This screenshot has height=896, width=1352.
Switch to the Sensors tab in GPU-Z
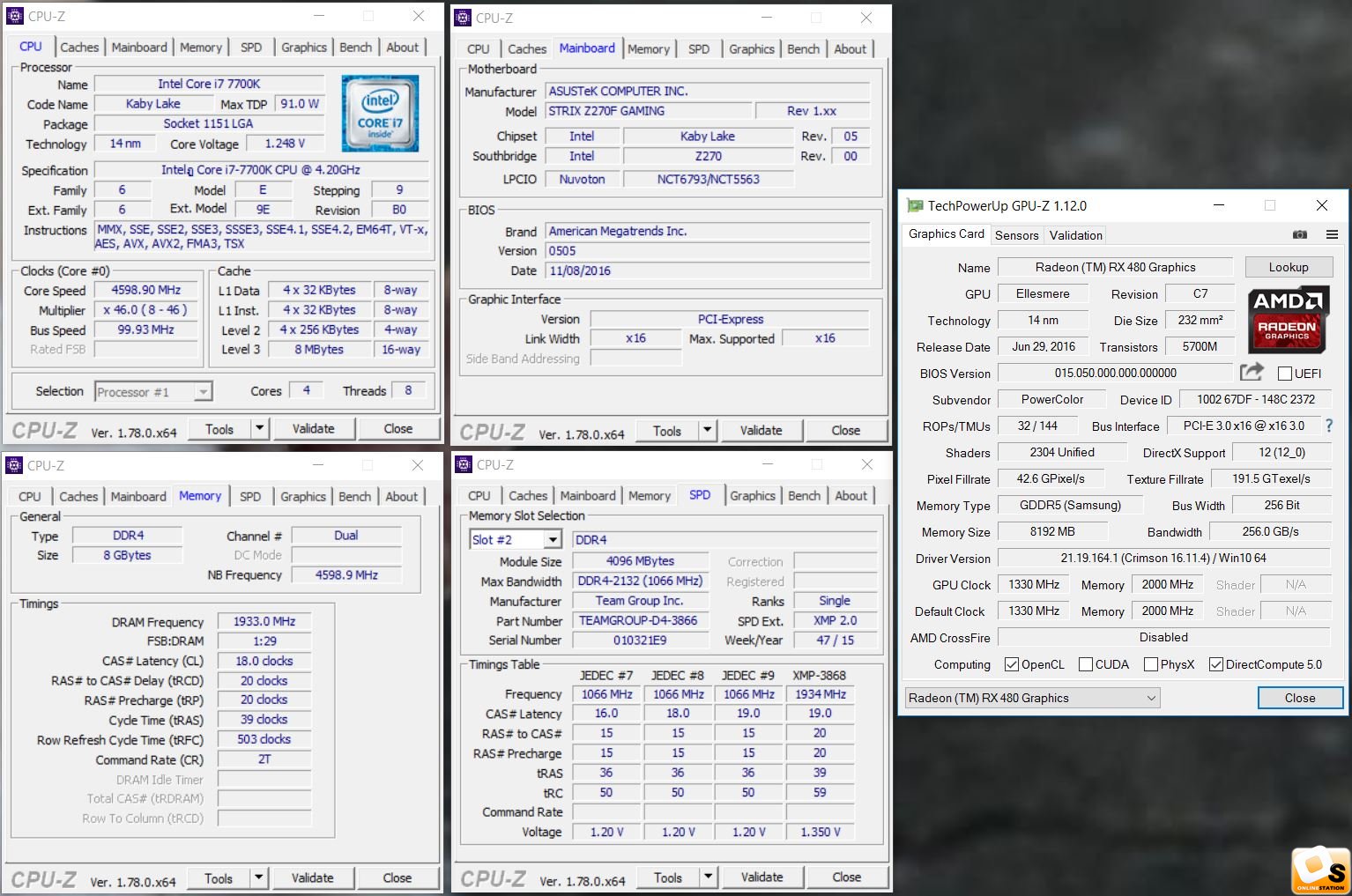point(1016,235)
